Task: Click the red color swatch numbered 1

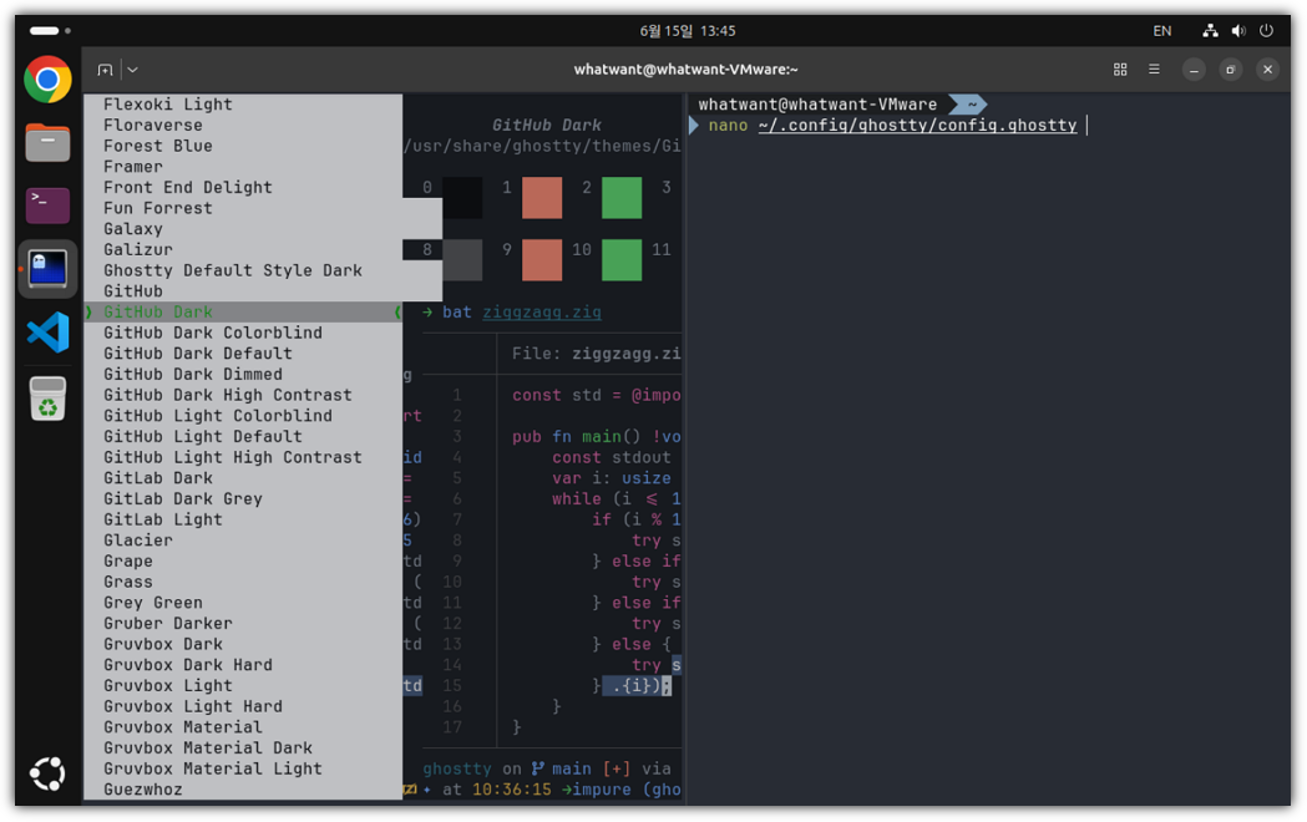Action: tap(542, 197)
